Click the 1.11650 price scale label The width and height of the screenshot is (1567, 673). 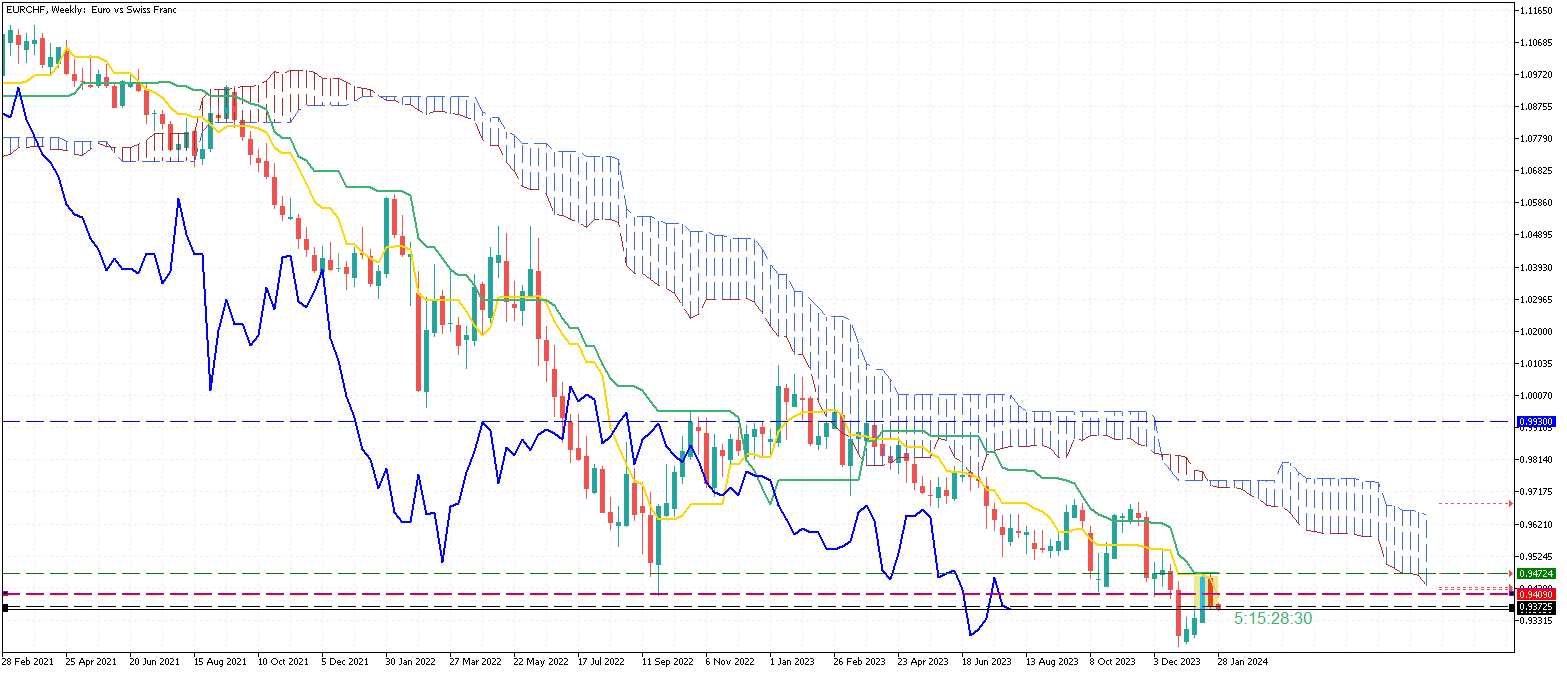(x=1535, y=10)
